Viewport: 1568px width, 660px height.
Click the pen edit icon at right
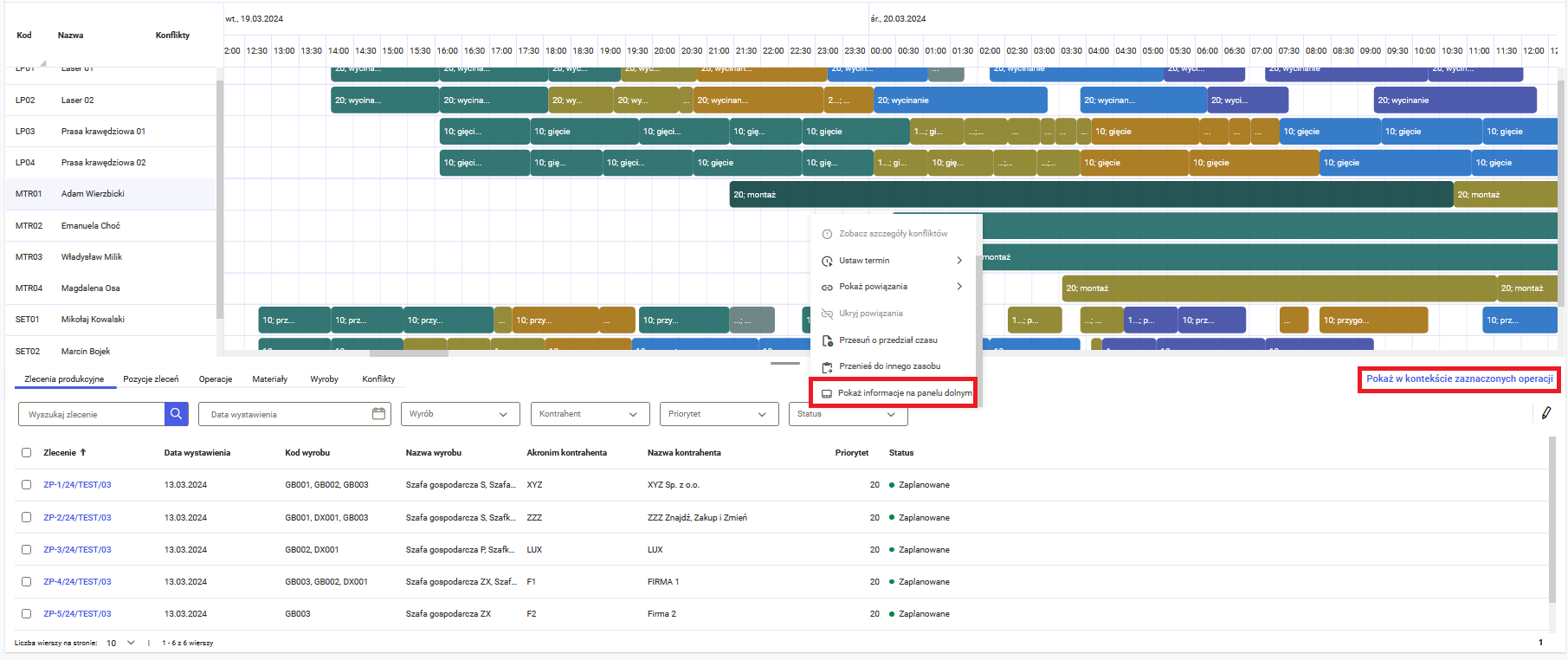(1545, 413)
